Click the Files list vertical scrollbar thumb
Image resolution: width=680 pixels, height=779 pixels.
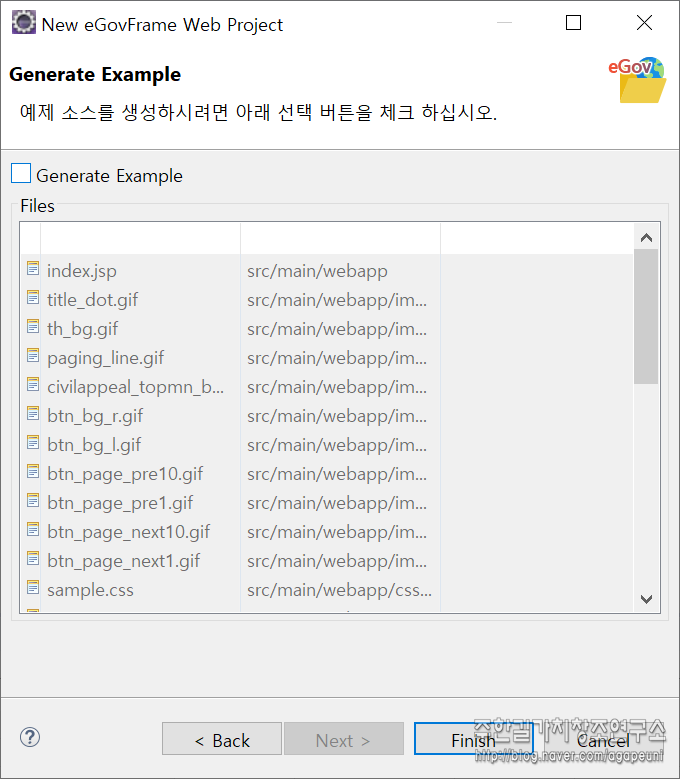(x=646, y=316)
